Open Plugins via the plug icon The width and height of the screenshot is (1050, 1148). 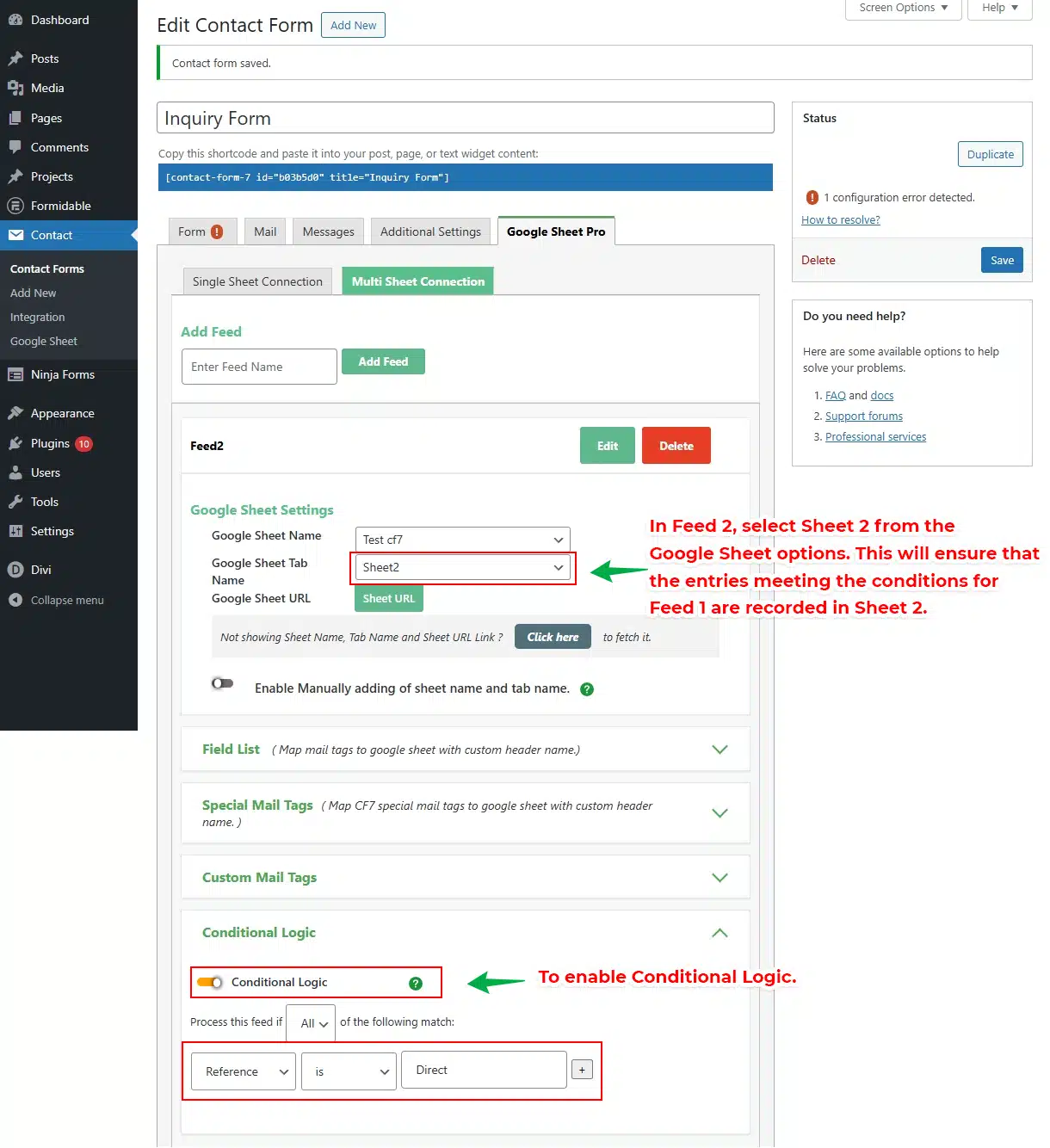pyautogui.click(x=15, y=443)
